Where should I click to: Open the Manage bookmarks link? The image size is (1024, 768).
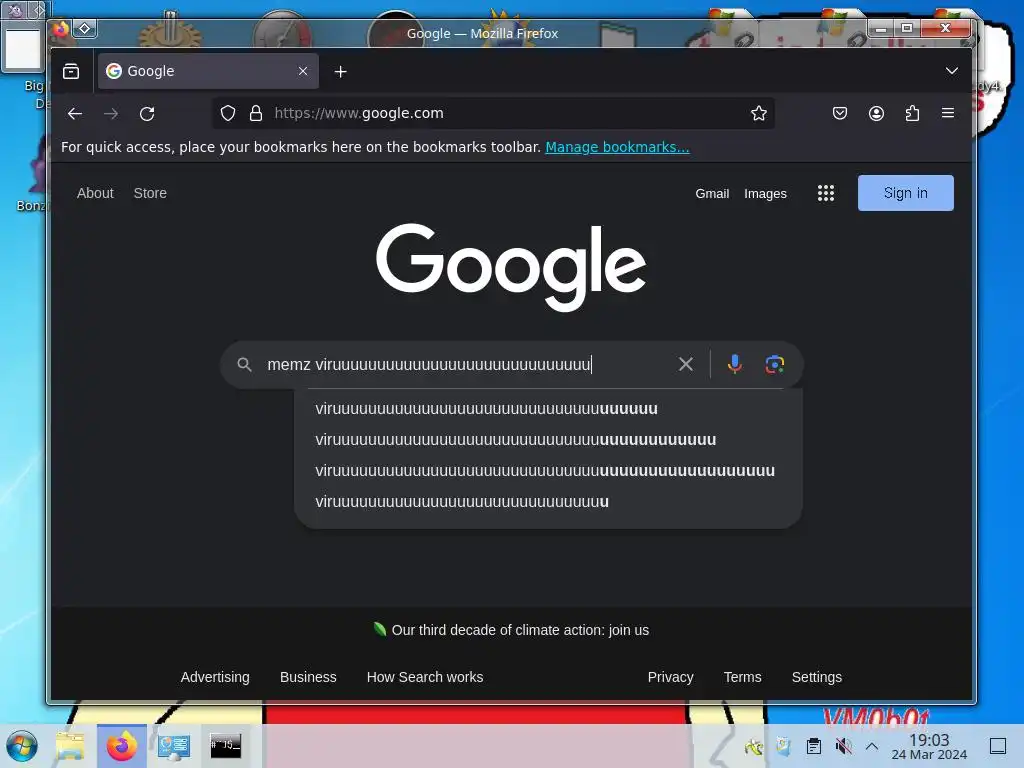[x=617, y=147]
